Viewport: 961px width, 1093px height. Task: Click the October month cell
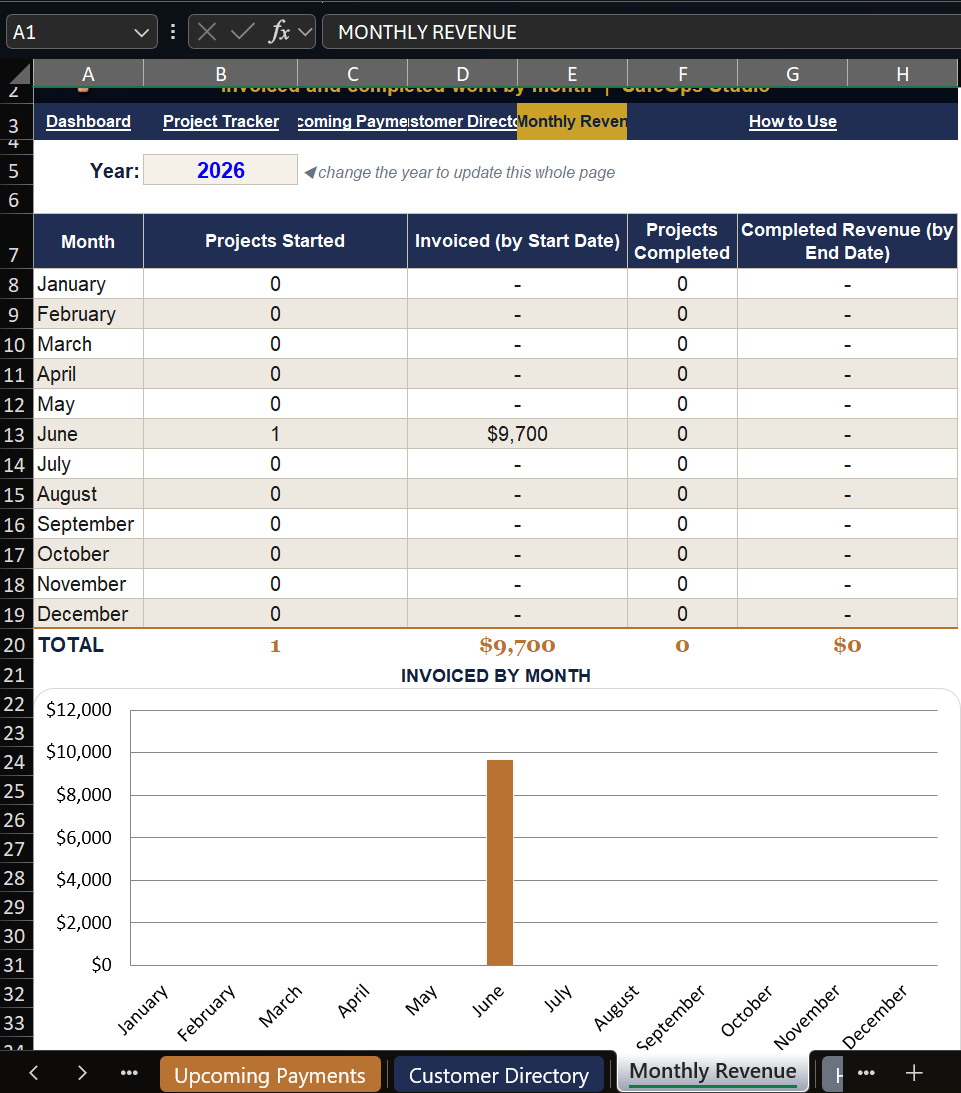coord(89,553)
